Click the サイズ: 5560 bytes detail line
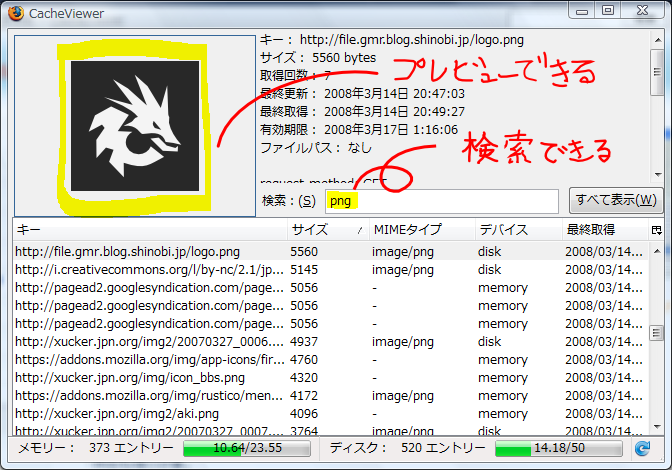Viewport: 672px width, 470px height. click(318, 57)
